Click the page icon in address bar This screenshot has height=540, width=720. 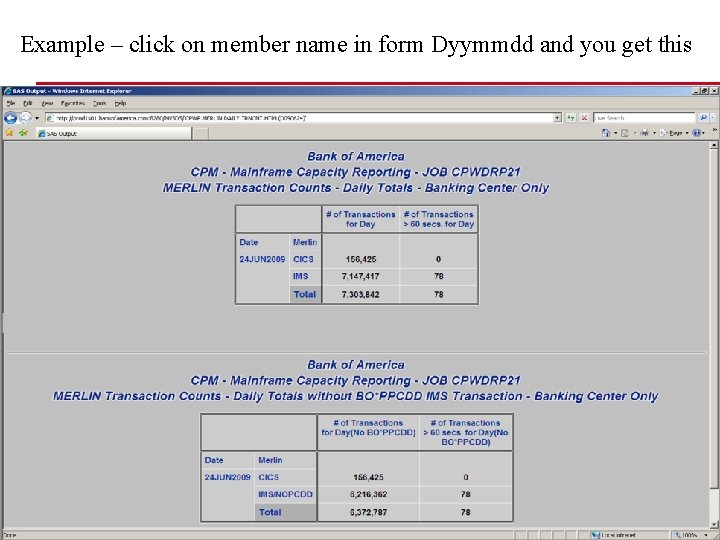pos(50,118)
